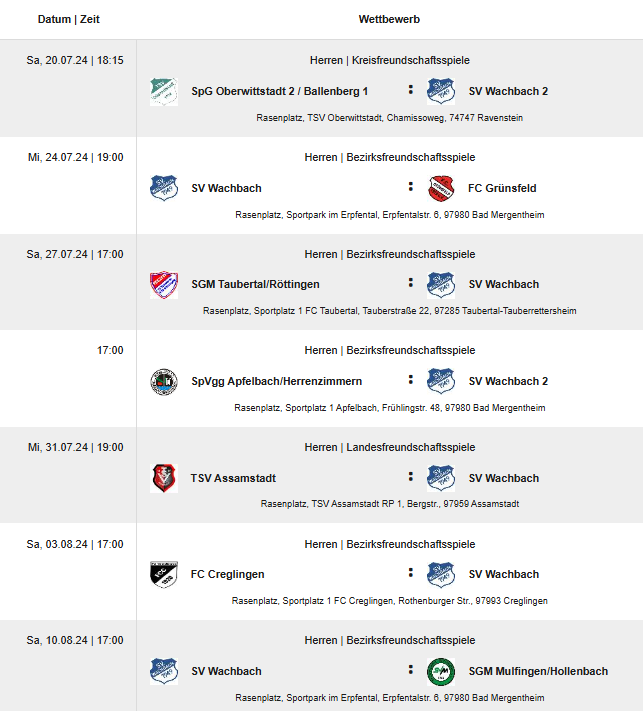Viewport: 643px width, 711px height.
Task: Click the Herren | Landesfreundschaftsspiele competition label
Action: (x=390, y=448)
